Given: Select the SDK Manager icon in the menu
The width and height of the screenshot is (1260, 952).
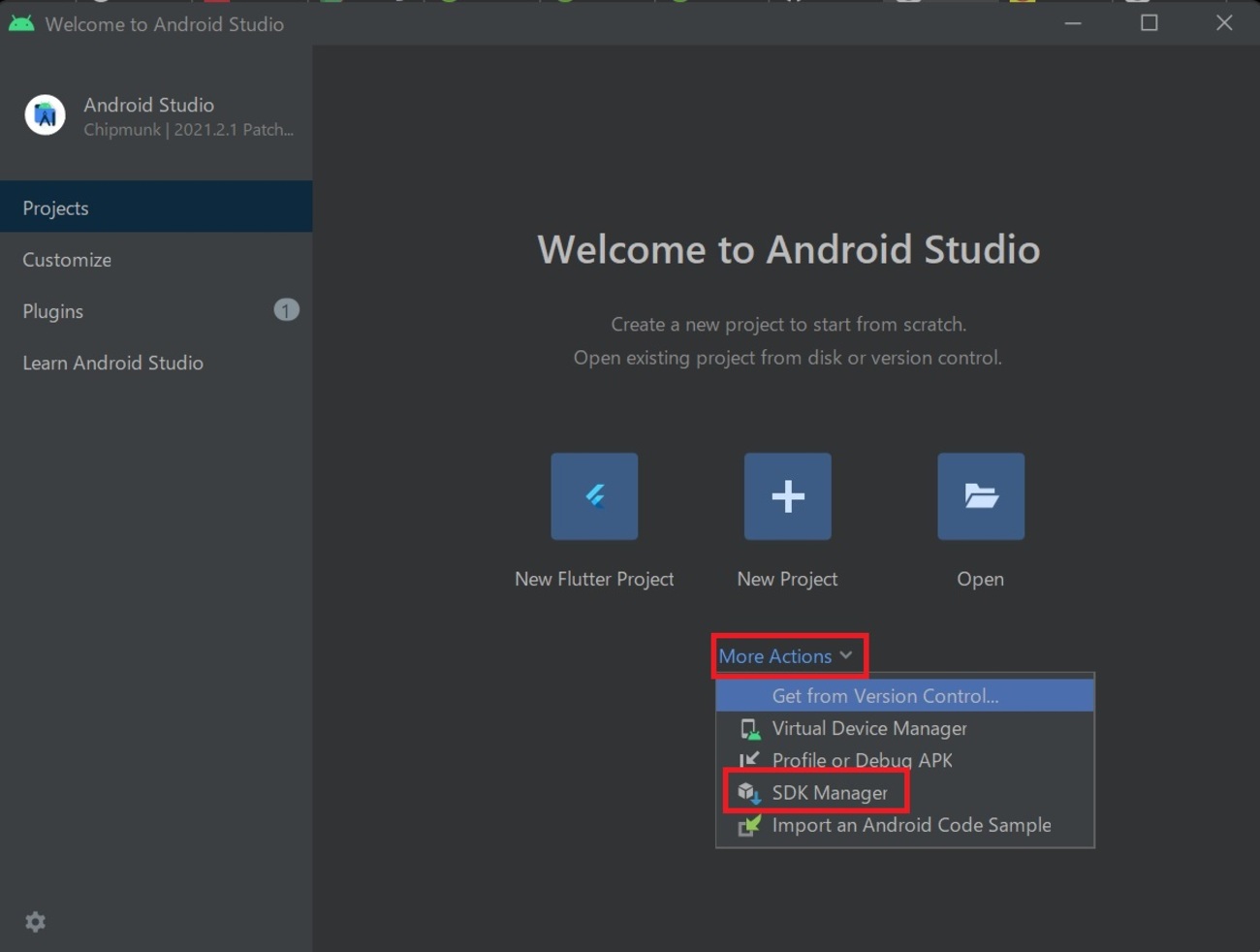Looking at the screenshot, I should pyautogui.click(x=749, y=793).
